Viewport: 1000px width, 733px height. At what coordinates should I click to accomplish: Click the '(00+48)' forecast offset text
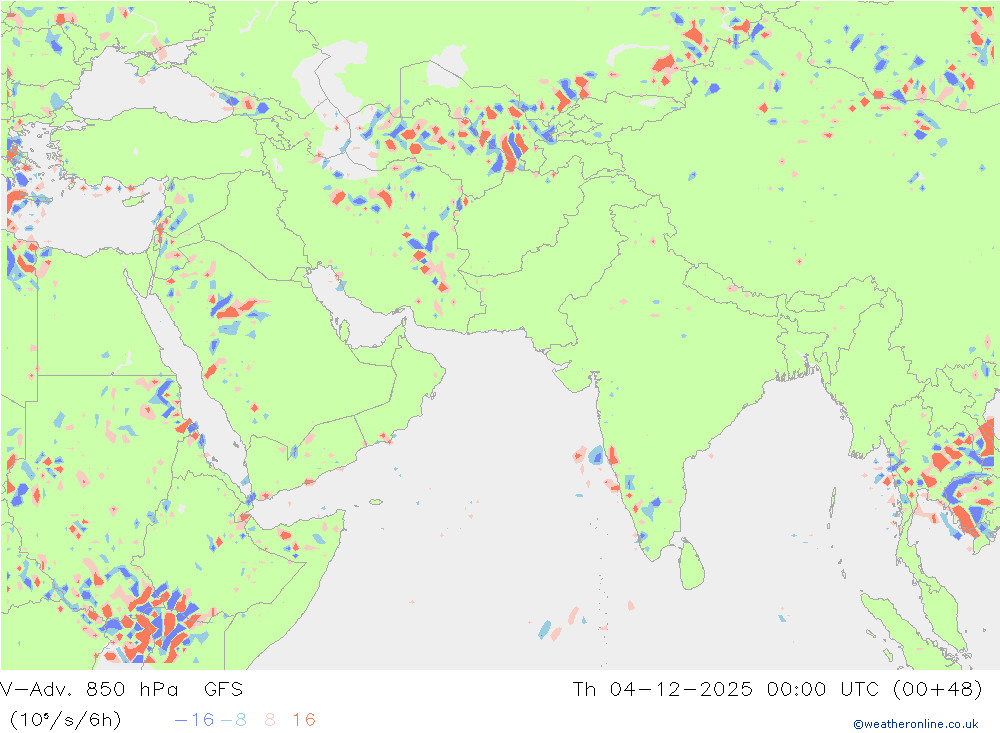pyautogui.click(x=938, y=689)
